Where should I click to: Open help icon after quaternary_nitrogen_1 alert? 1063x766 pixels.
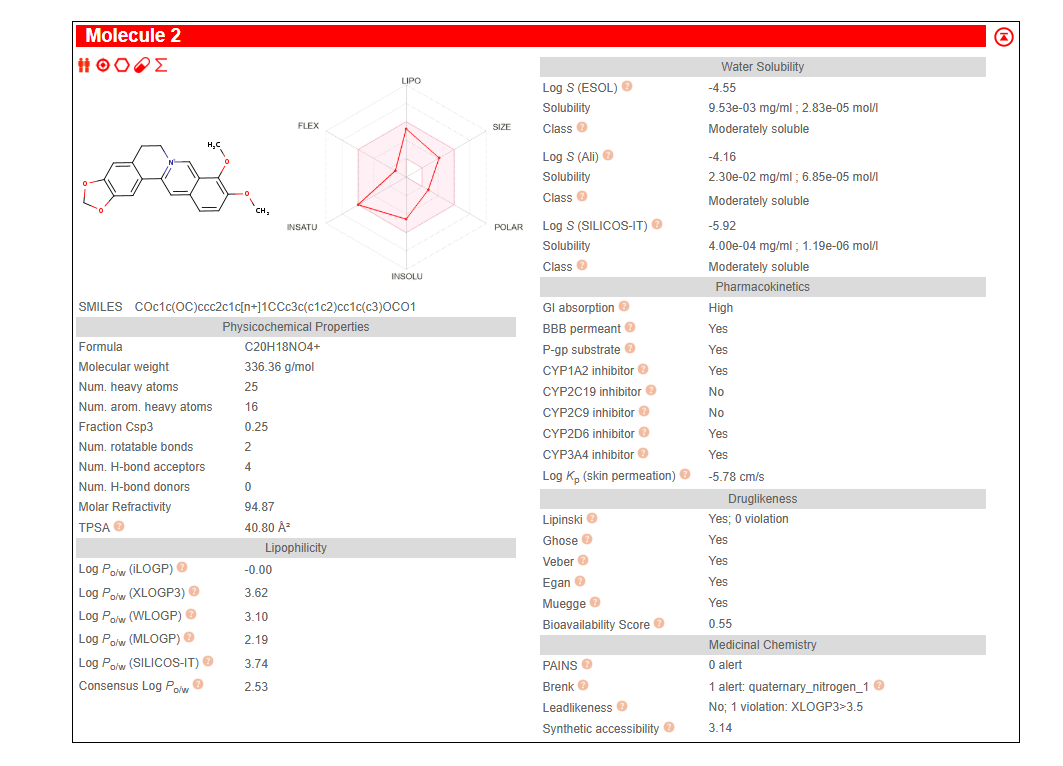point(879,686)
